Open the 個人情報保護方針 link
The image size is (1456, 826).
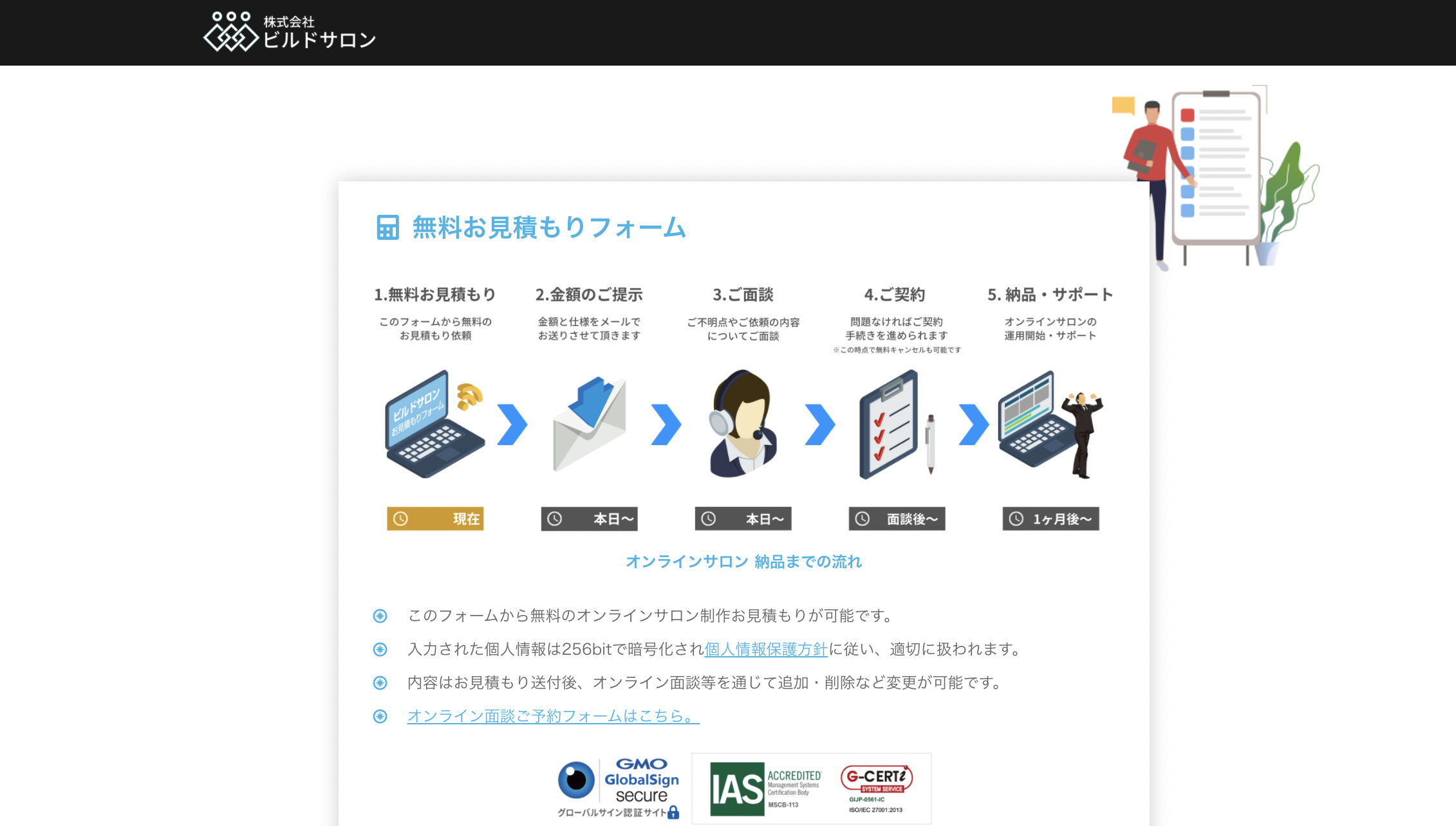(766, 650)
